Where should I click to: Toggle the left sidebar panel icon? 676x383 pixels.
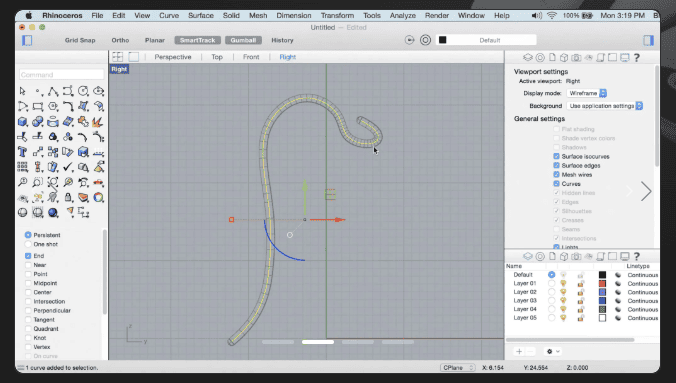(x=27, y=41)
